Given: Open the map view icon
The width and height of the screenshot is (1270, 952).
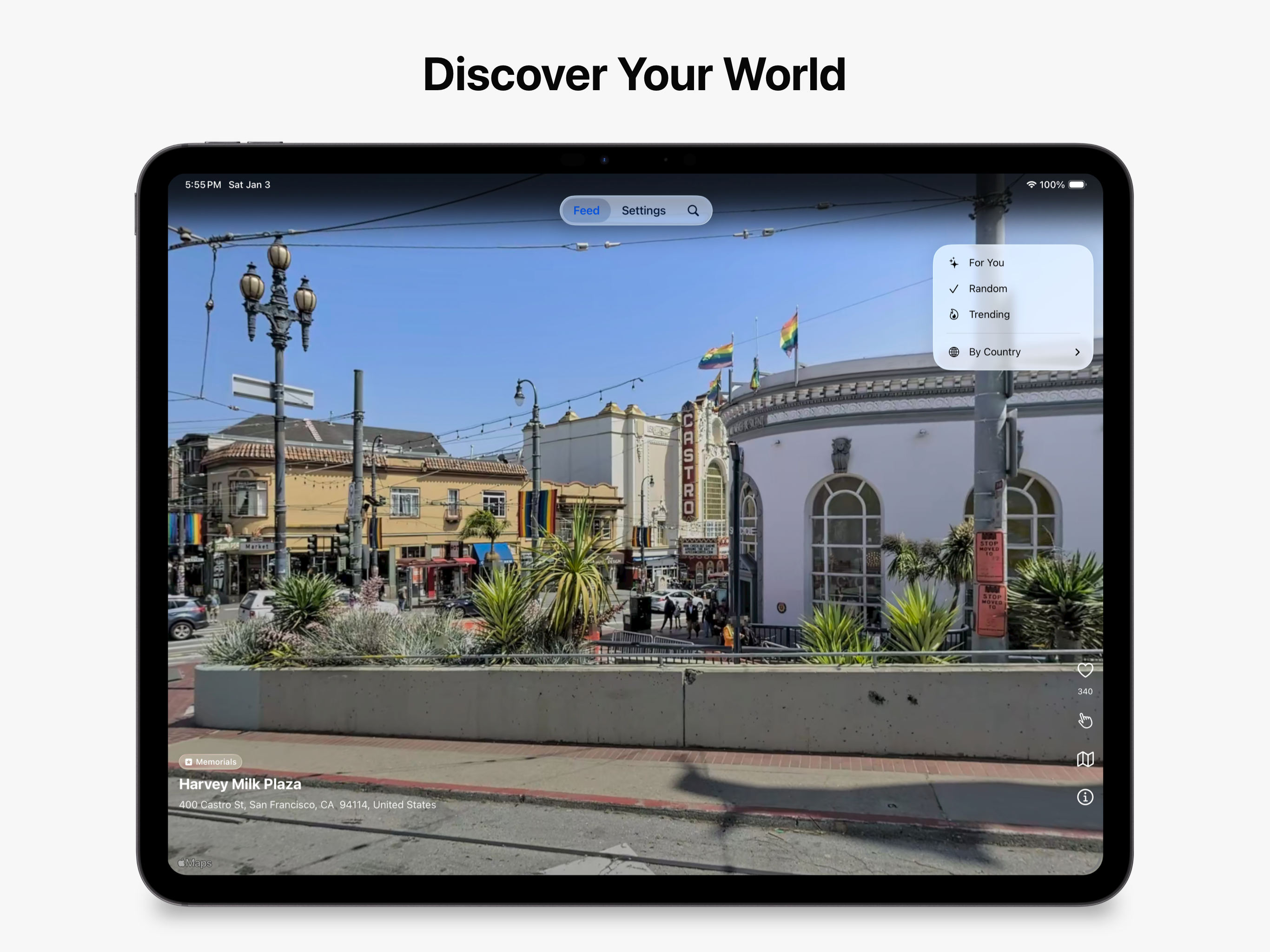Looking at the screenshot, I should [x=1085, y=759].
